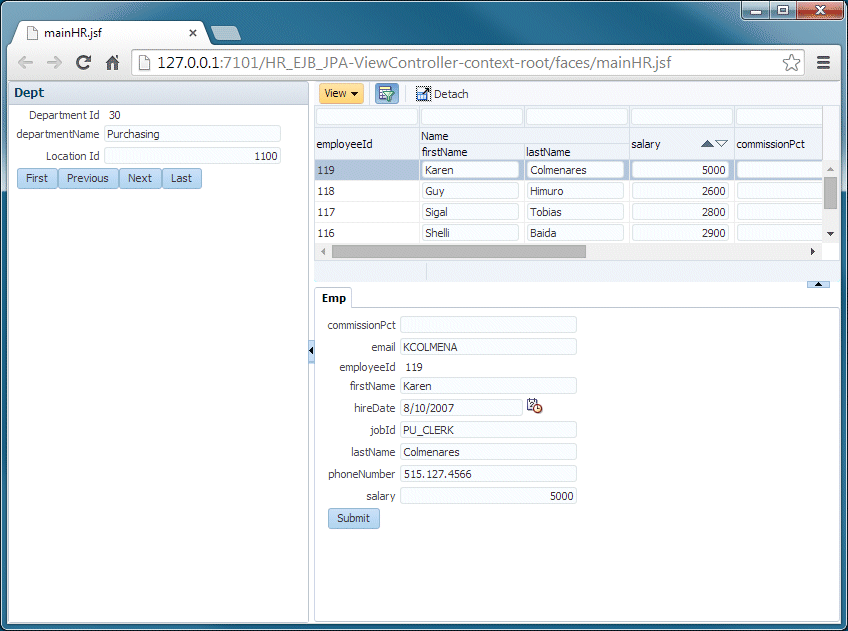This screenshot has height=631, width=848.
Task: Sort salary column descending
Action: coord(721,143)
